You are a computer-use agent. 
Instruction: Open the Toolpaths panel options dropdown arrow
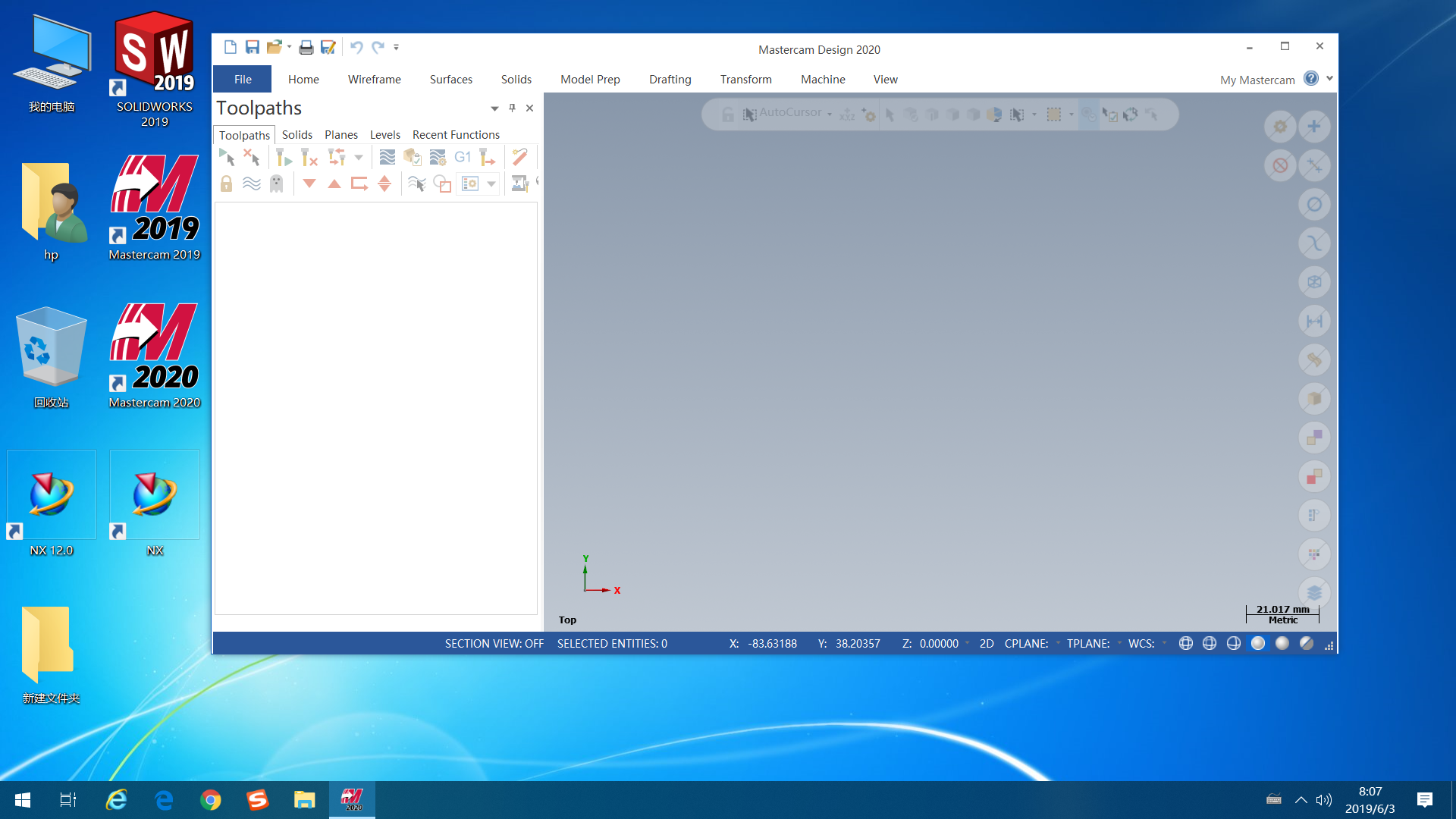tap(494, 108)
